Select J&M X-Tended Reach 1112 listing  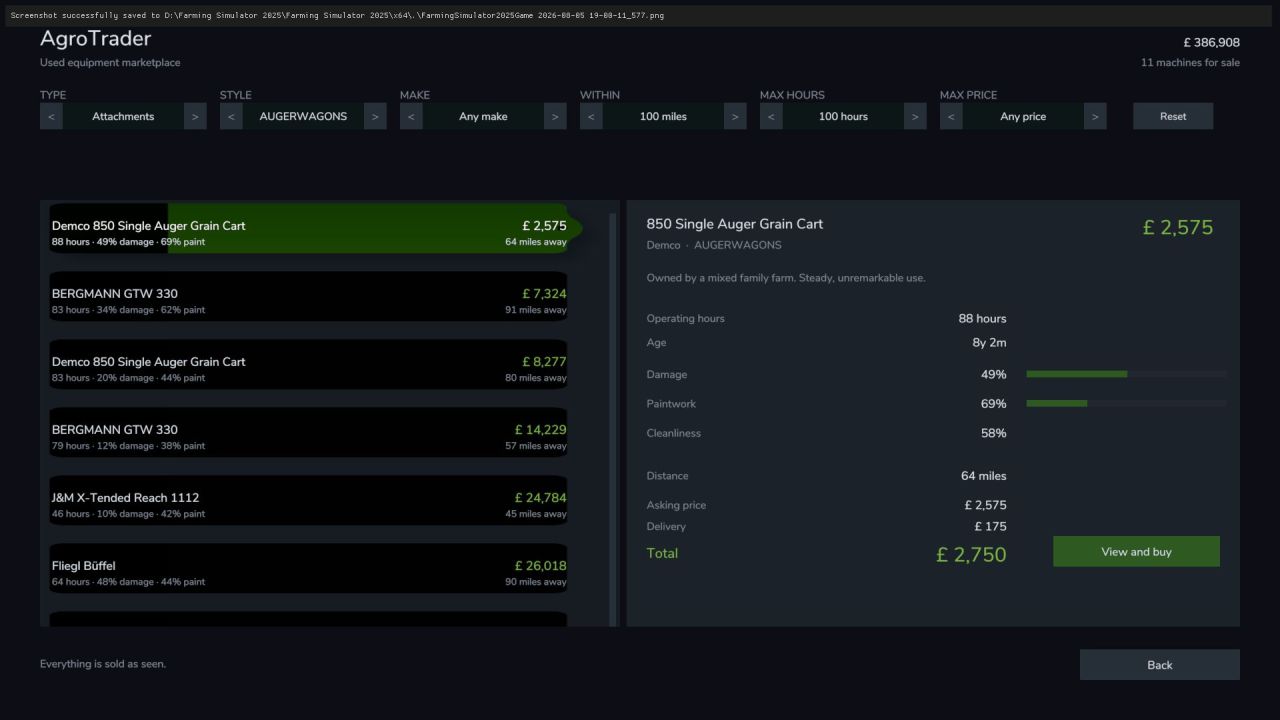pos(309,501)
